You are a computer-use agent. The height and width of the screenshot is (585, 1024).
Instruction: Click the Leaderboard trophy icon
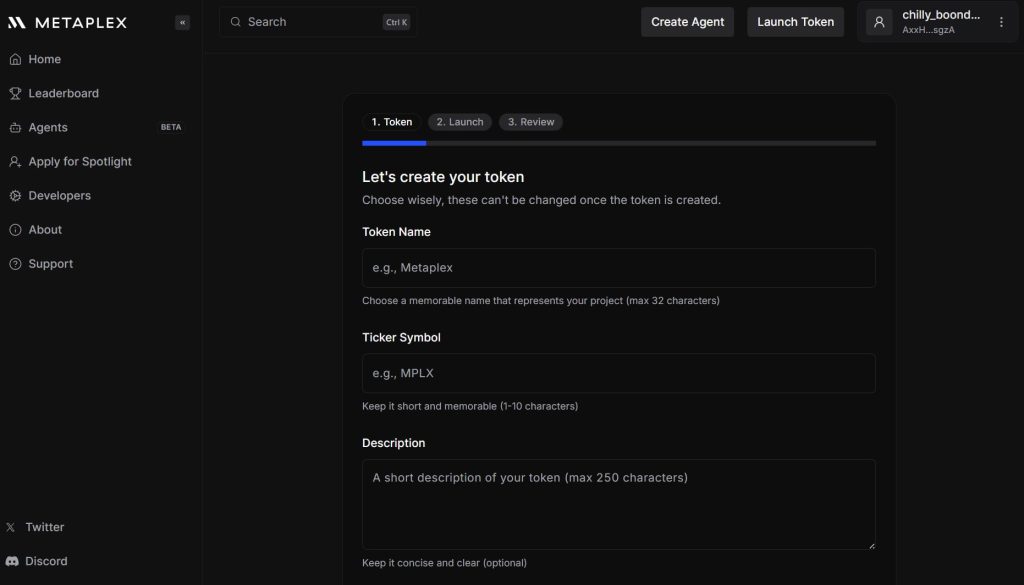15,93
